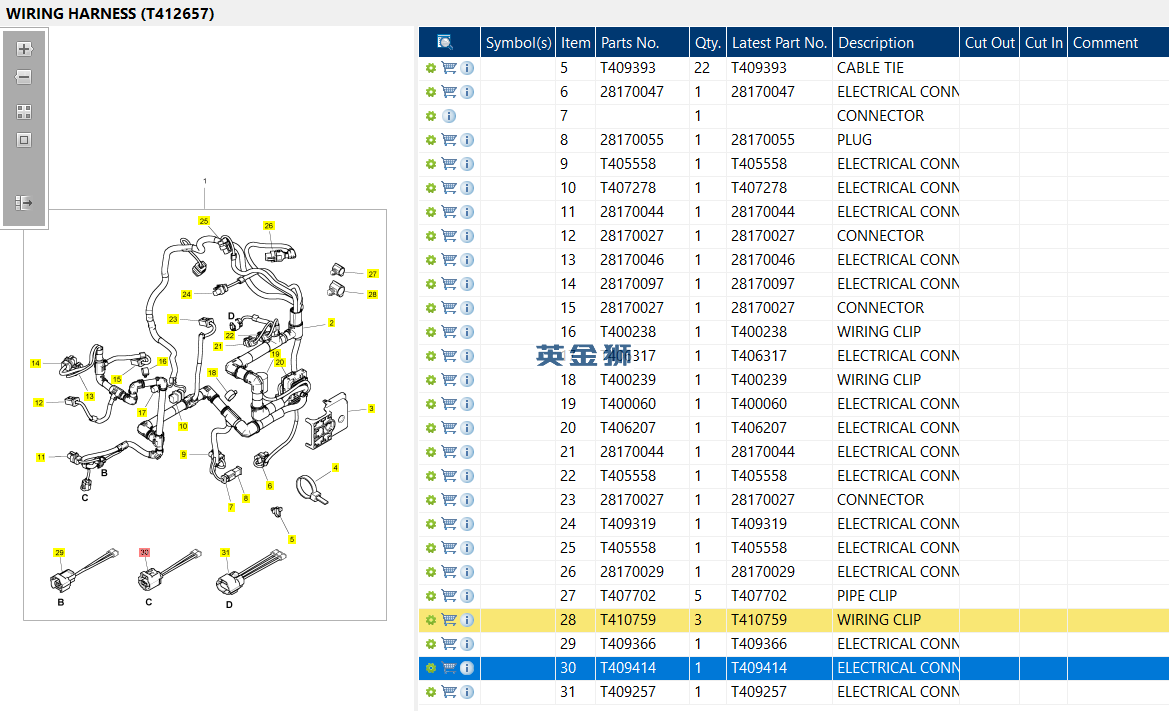
Task: Select part number T400238 in row 16
Action: [628, 332]
